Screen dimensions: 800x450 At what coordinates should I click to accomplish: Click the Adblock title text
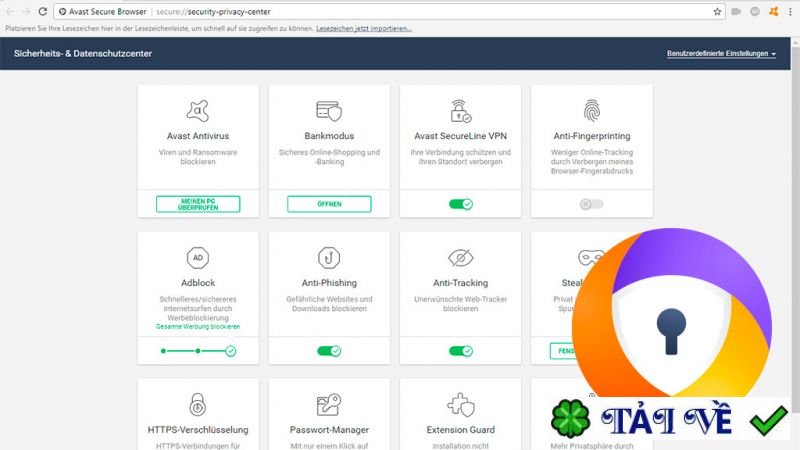coord(198,283)
